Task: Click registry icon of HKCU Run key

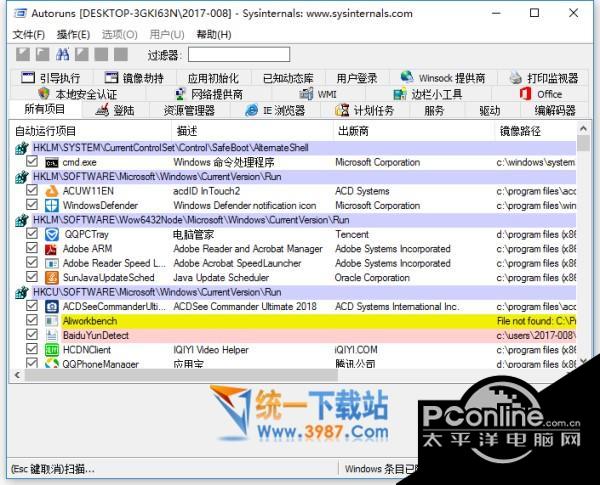Action: pos(22,292)
